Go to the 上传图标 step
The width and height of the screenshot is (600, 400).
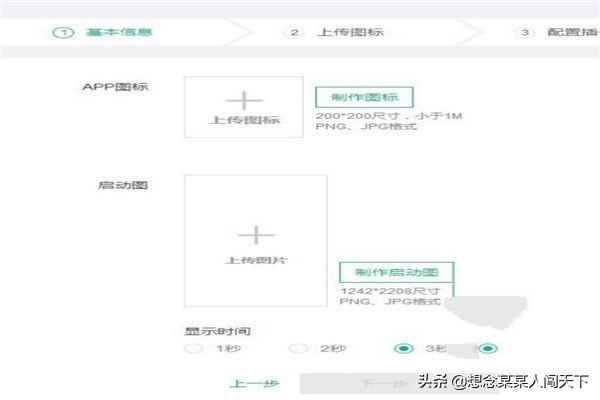(x=334, y=32)
